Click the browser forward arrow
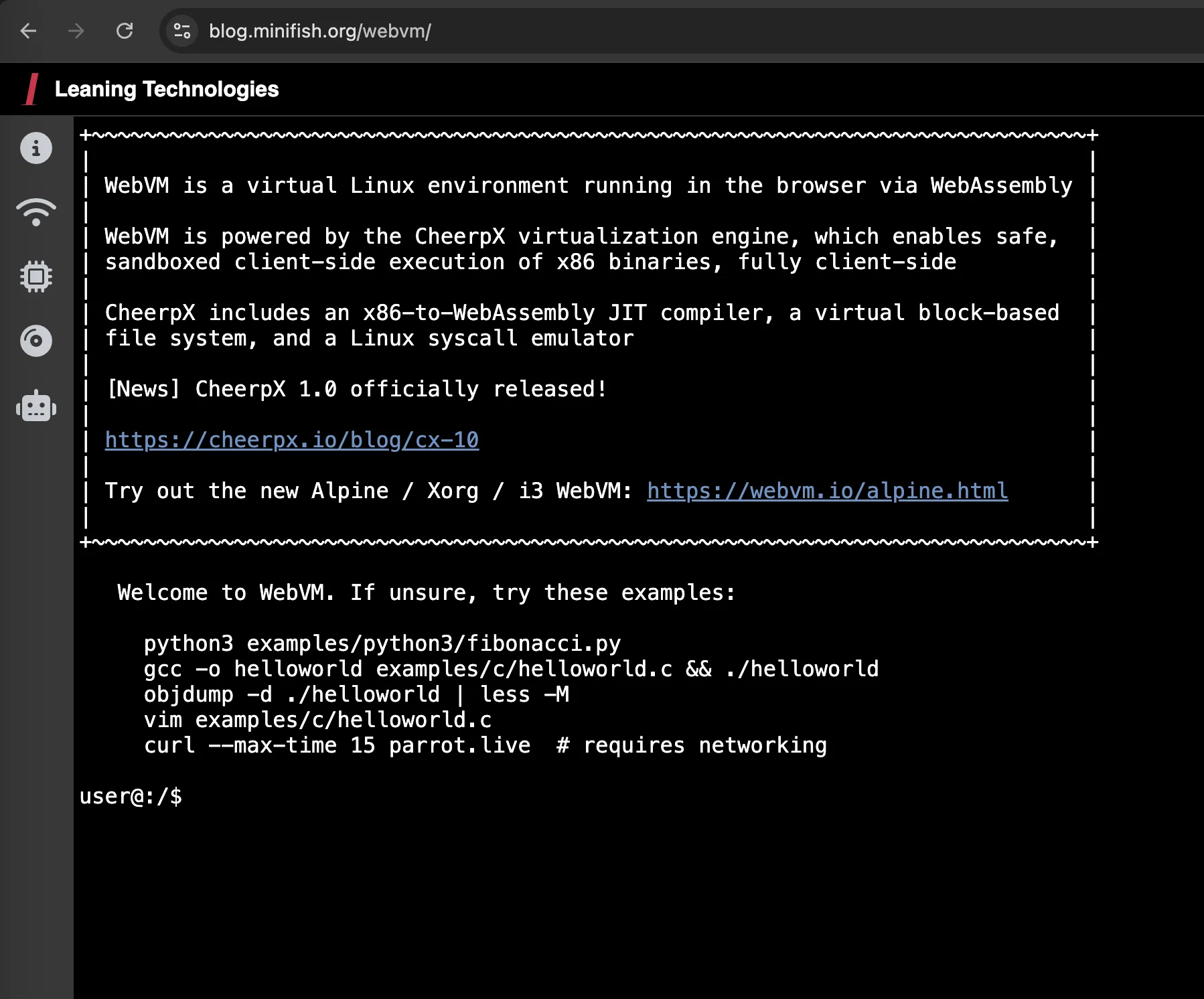The width and height of the screenshot is (1204, 999). 76,31
